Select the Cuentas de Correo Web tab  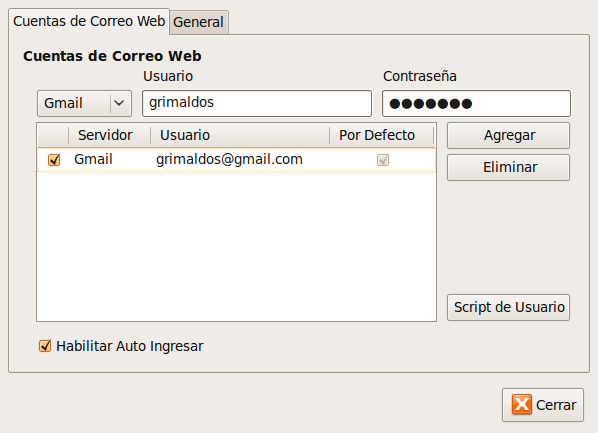[x=89, y=21]
